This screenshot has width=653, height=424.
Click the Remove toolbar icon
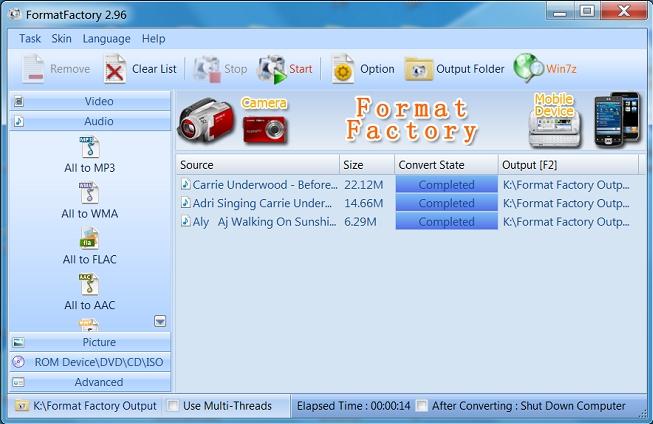coord(33,69)
